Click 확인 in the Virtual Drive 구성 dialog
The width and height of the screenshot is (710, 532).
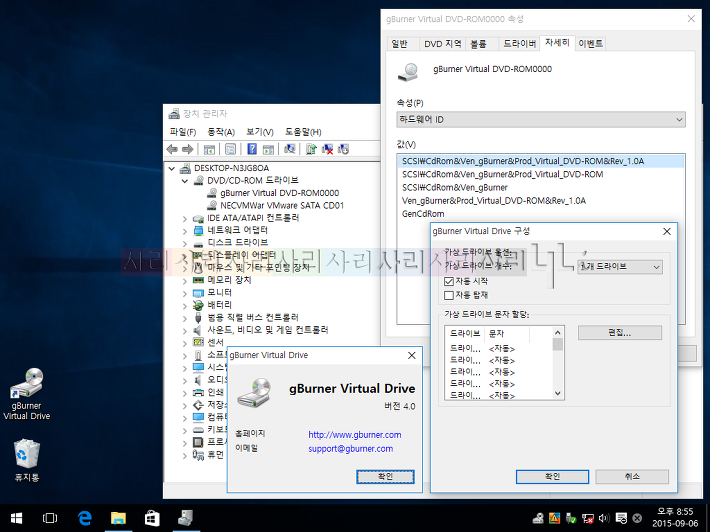(x=552, y=477)
